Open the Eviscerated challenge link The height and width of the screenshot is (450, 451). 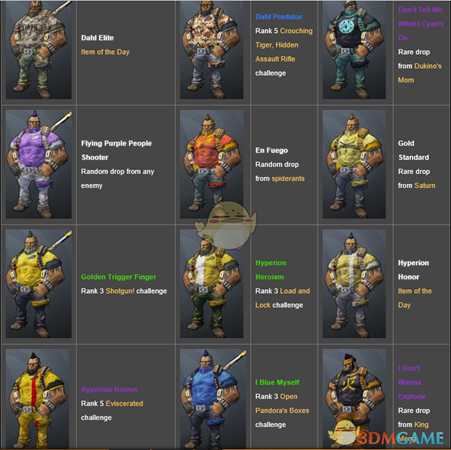coord(124,404)
